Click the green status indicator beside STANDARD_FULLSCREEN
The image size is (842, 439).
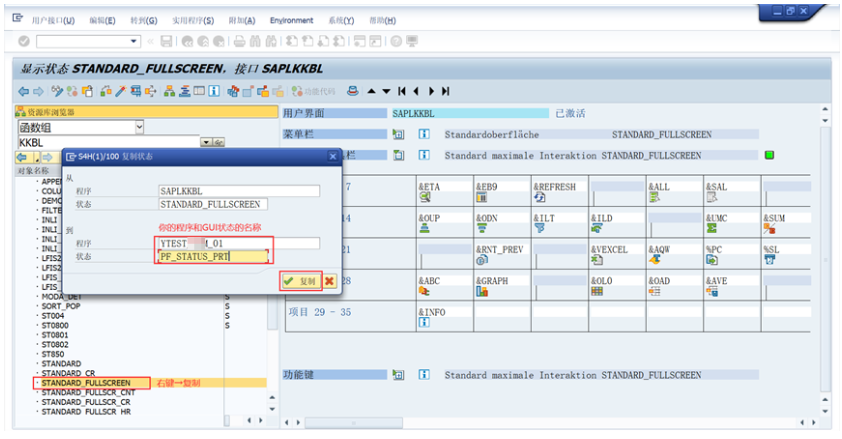(770, 155)
